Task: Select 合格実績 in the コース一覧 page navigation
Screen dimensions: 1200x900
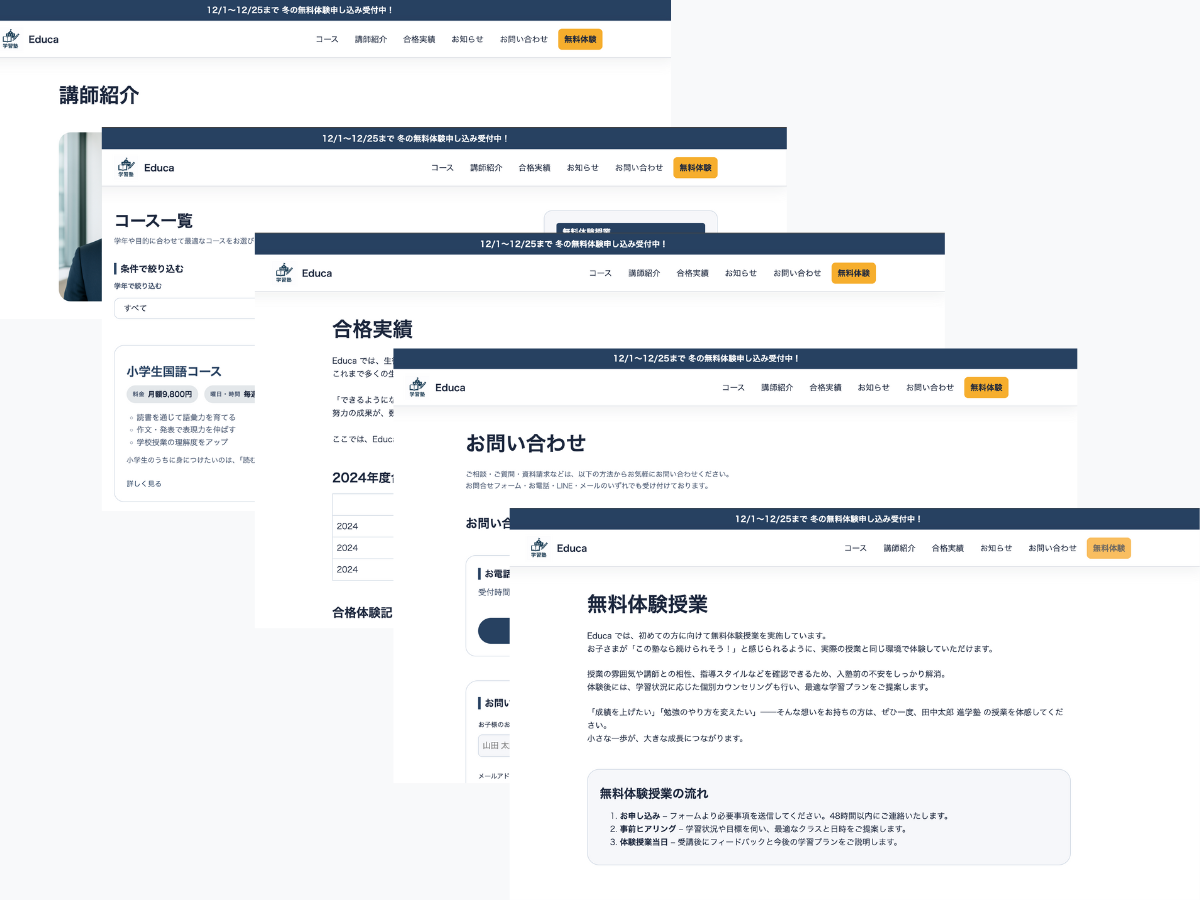Action: click(x=534, y=168)
